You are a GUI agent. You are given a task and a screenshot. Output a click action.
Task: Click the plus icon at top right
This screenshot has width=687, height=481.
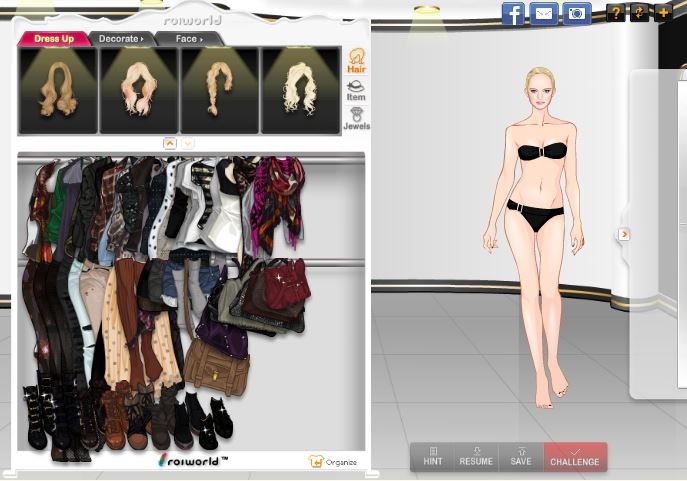coord(662,13)
